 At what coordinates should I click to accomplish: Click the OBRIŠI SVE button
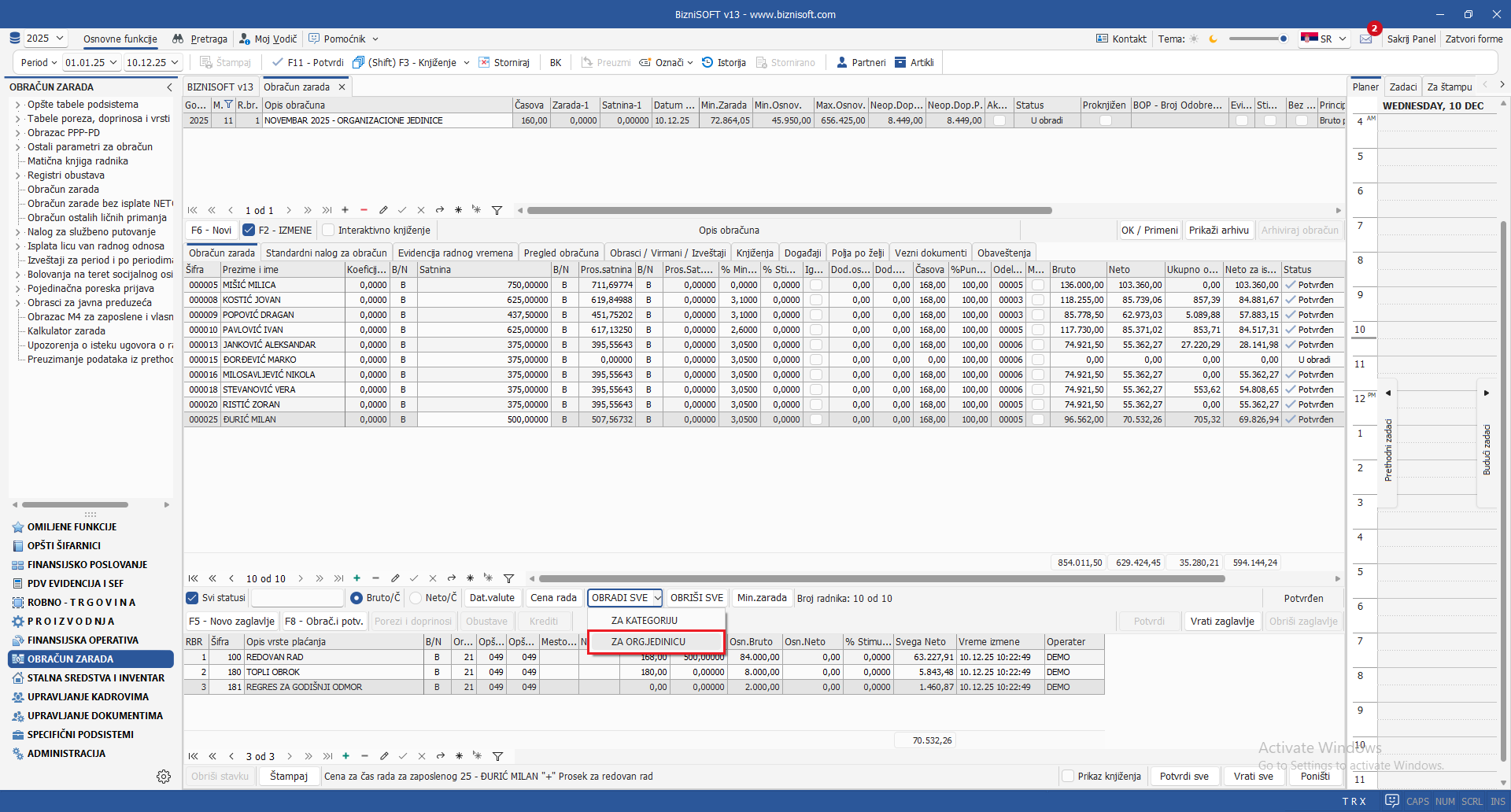696,598
